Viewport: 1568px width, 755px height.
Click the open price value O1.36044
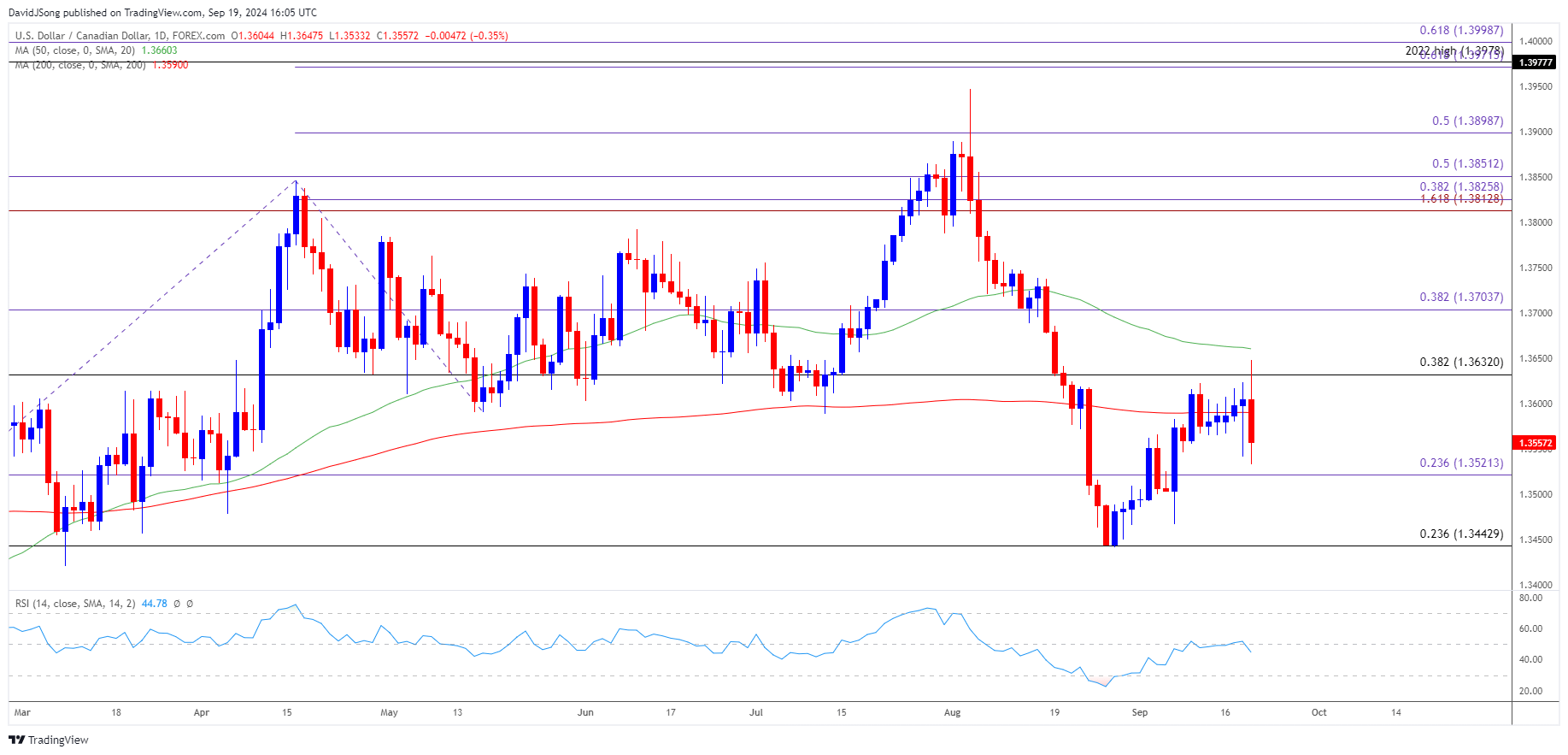(253, 36)
